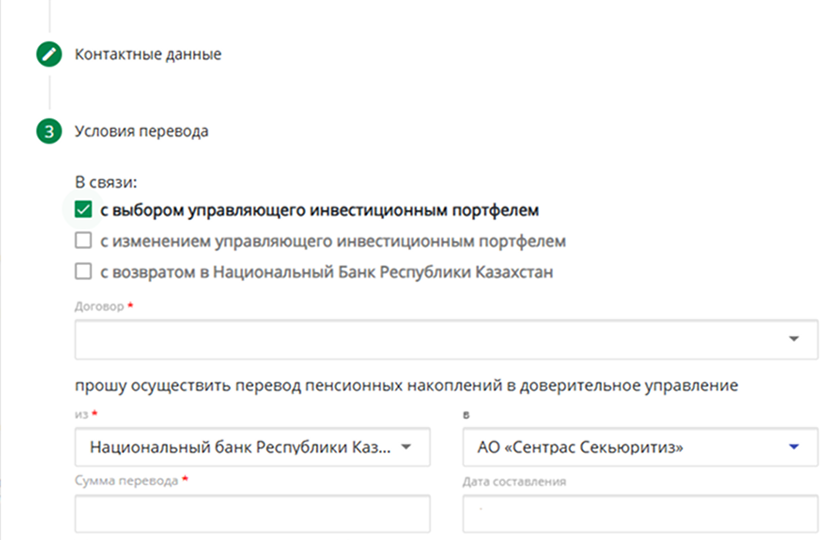Open the Контактные данные step title

click(x=148, y=55)
